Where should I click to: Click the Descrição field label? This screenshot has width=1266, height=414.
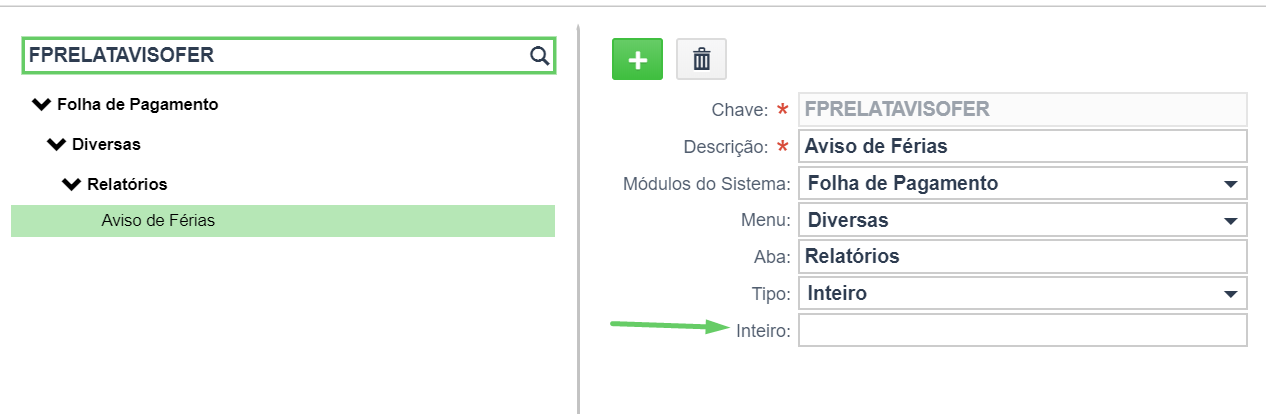click(x=725, y=146)
